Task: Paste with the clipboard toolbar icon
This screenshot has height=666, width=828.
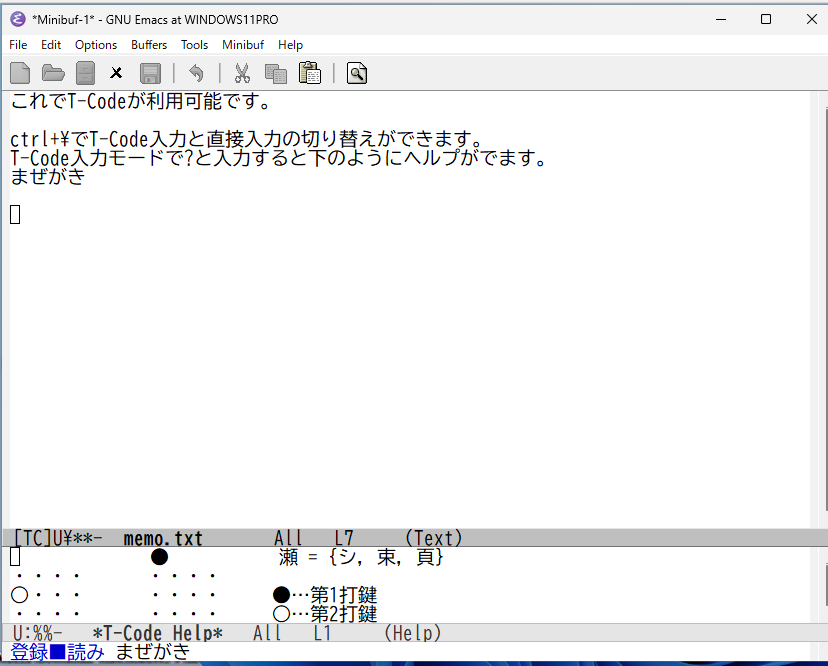Action: click(x=310, y=73)
